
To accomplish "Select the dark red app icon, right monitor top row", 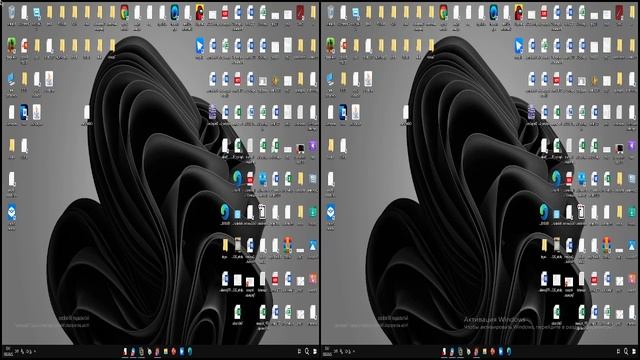I will tap(619, 12).
